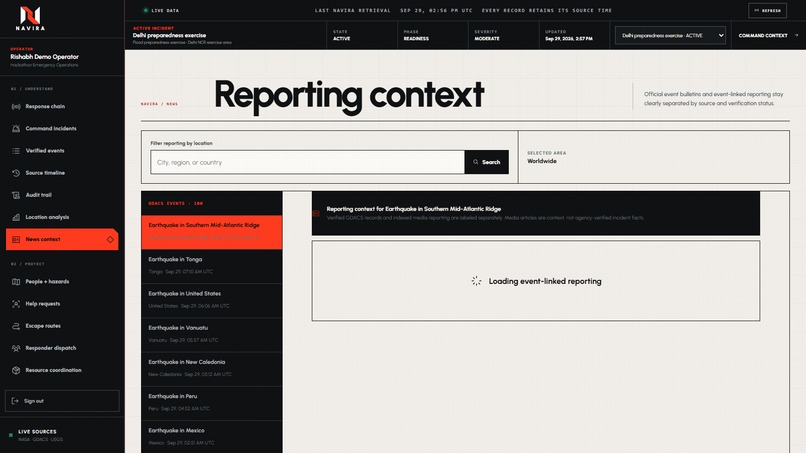The height and width of the screenshot is (453, 806).
Task: Click the green Live Data status dot
Action: (145, 10)
